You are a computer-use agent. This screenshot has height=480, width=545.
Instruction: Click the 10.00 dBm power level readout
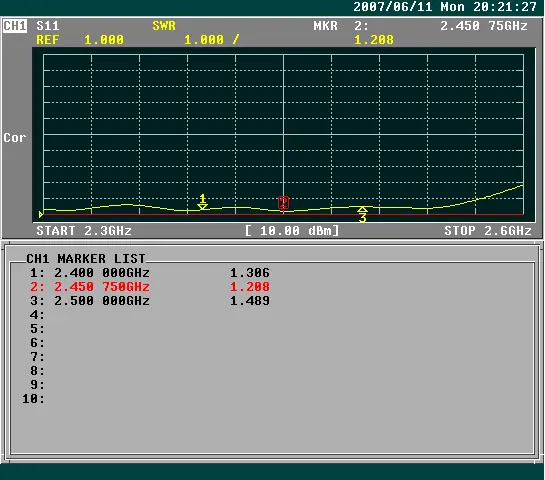[292, 231]
